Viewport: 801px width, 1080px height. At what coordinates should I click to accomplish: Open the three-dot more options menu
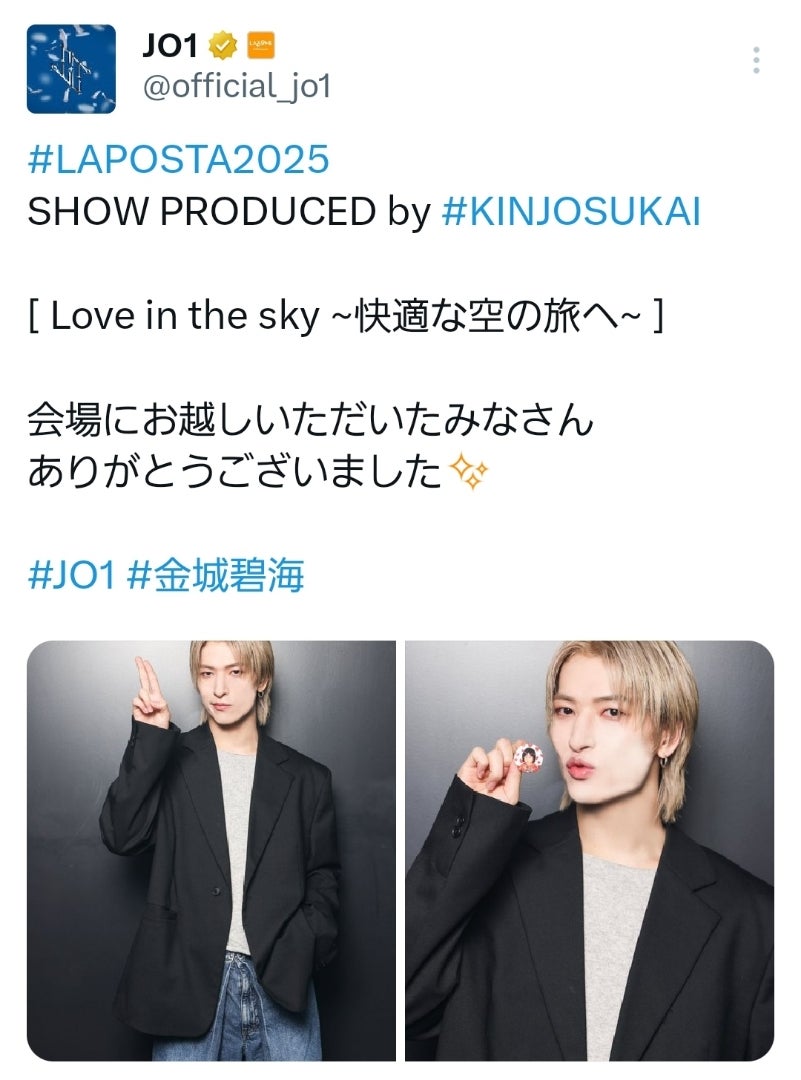[x=756, y=61]
